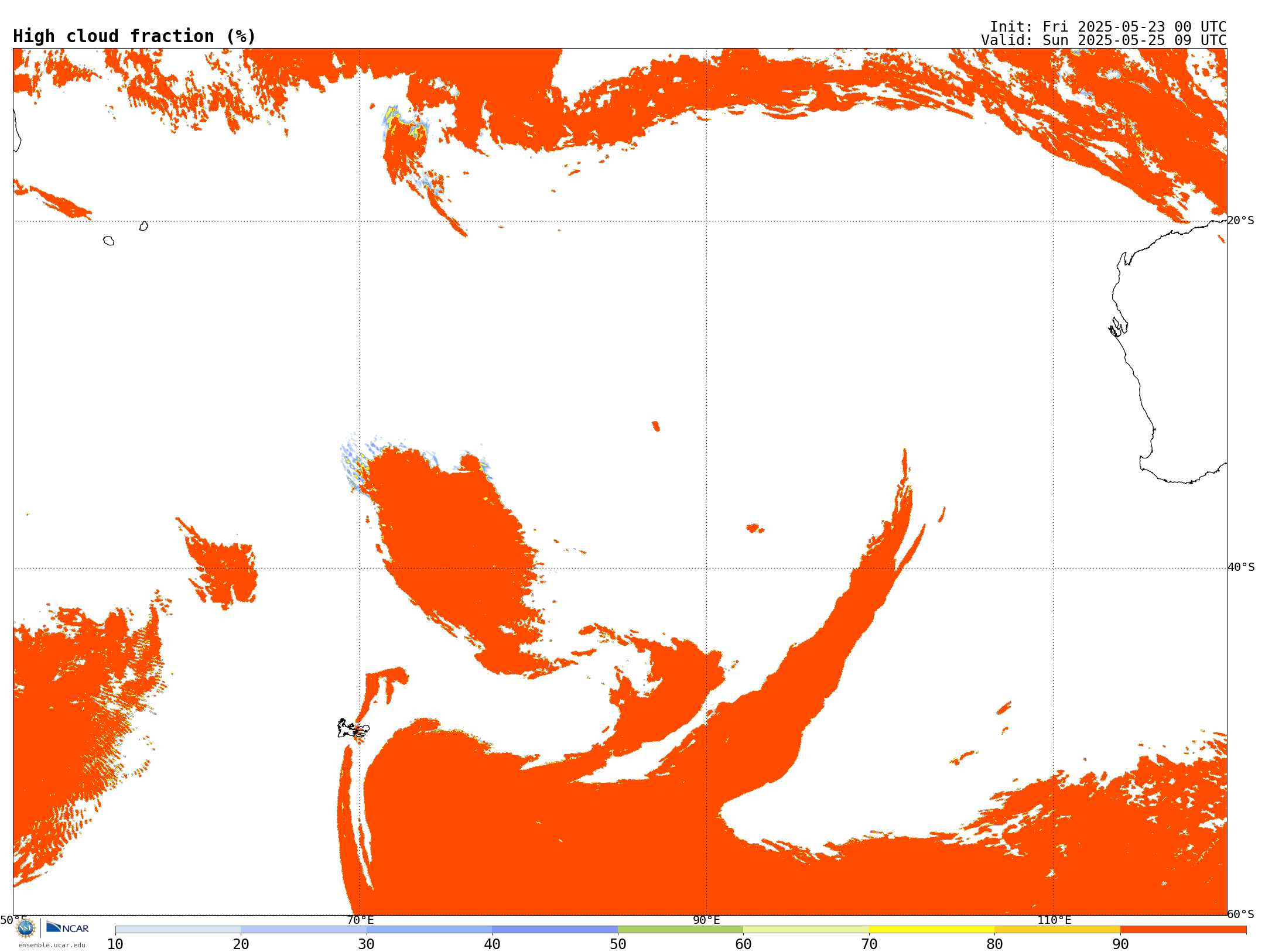The image size is (1265, 952).
Task: Click the 90+ orange-red colorbar segment
Action: (1183, 930)
